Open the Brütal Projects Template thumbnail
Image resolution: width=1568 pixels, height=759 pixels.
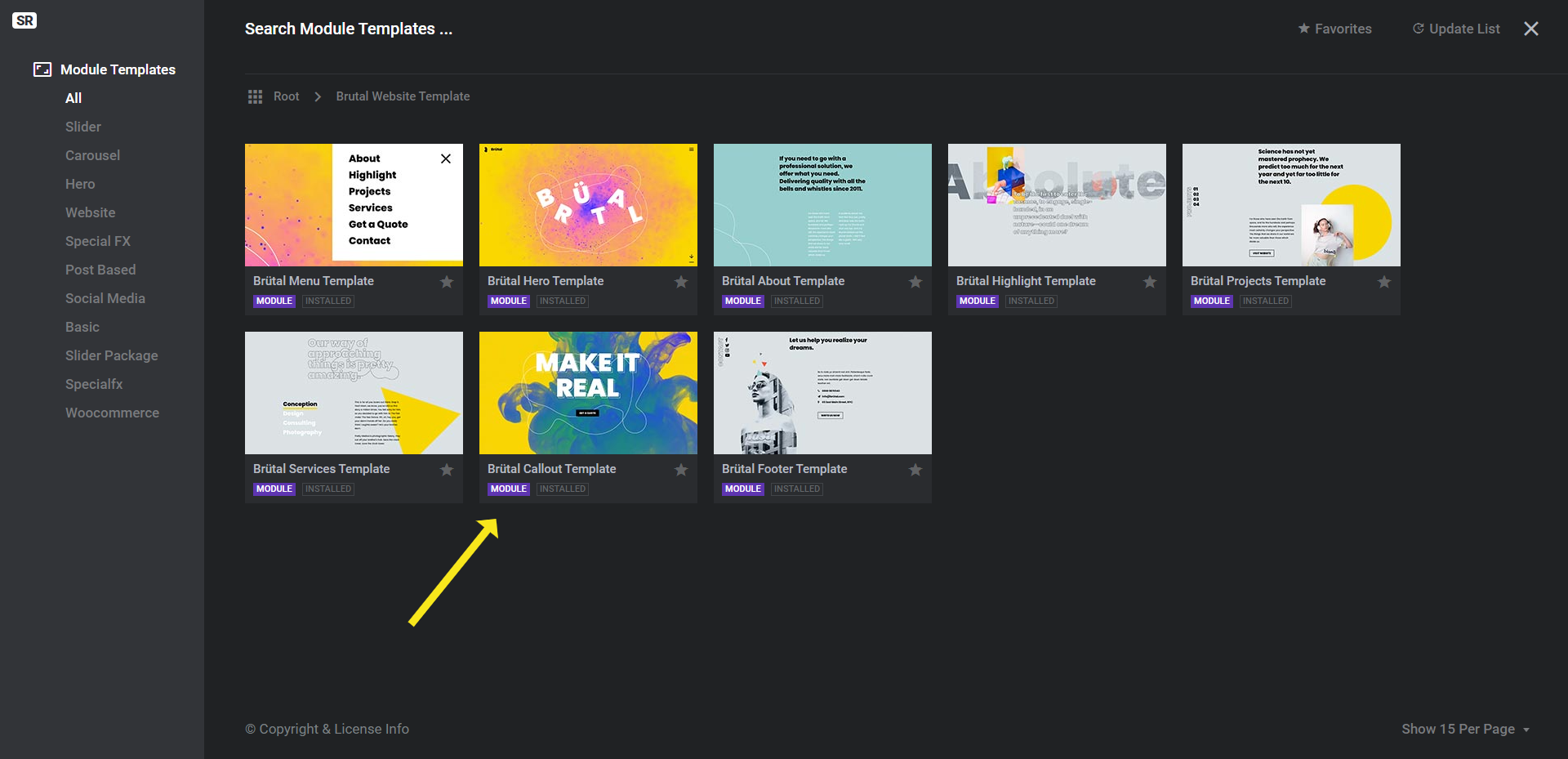point(1291,205)
